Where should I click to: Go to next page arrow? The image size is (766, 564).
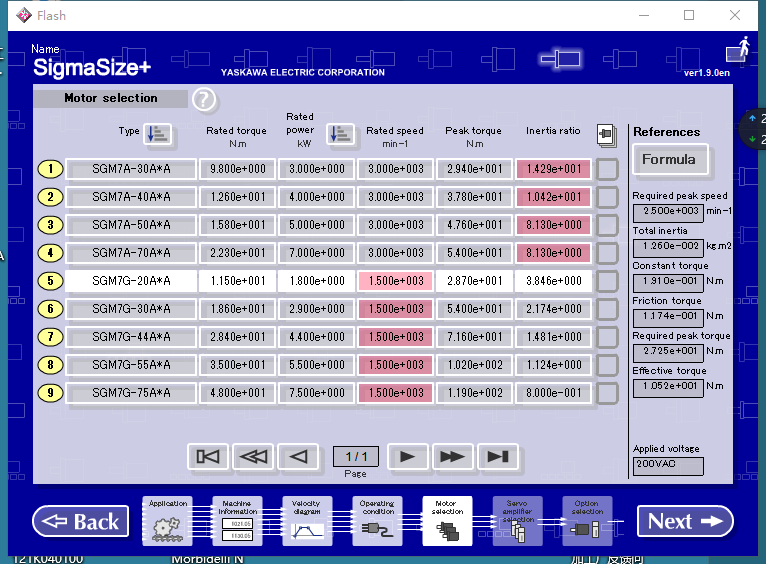(408, 457)
